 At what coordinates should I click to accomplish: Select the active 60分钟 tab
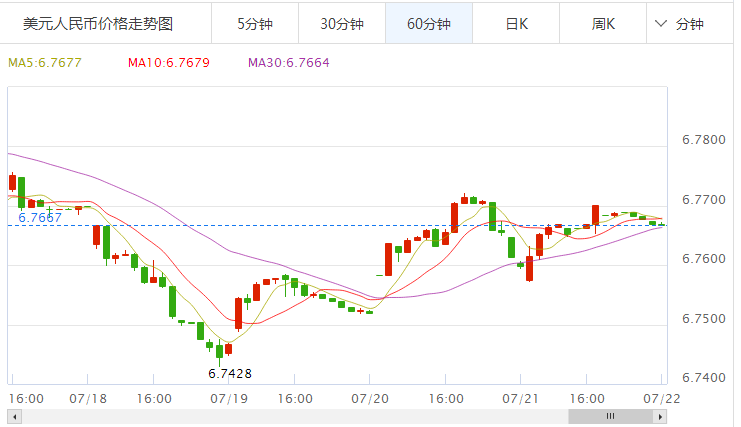point(429,23)
